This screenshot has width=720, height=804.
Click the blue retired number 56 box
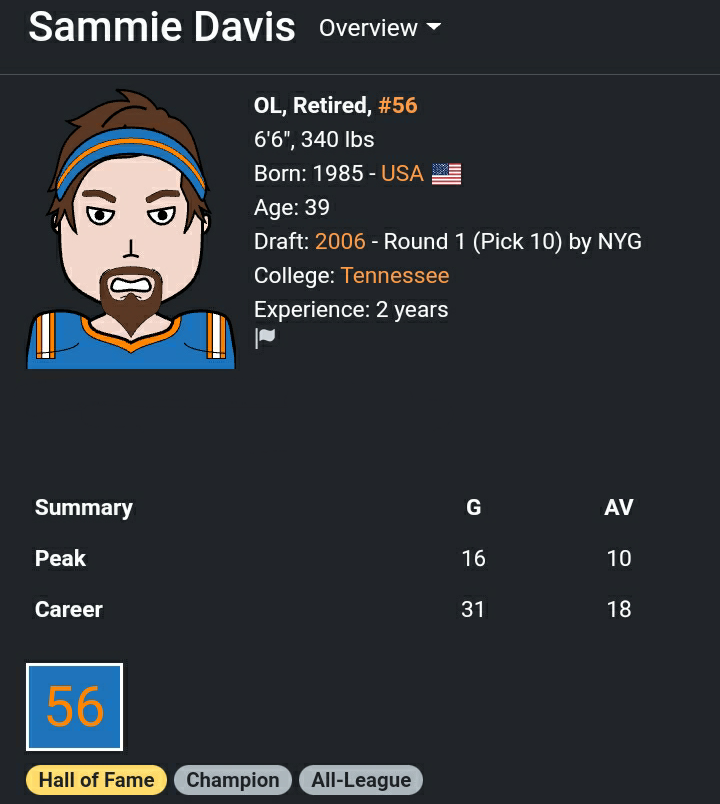(x=75, y=707)
